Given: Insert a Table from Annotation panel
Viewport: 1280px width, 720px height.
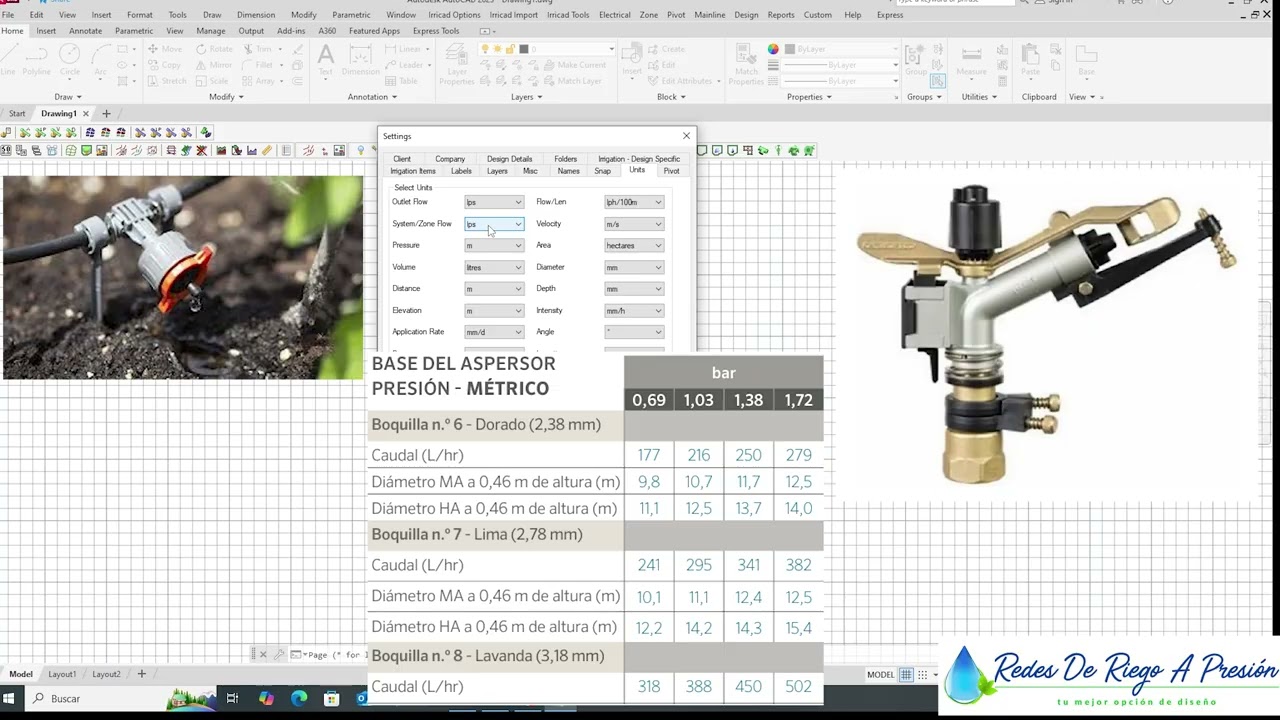Looking at the screenshot, I should 401,81.
